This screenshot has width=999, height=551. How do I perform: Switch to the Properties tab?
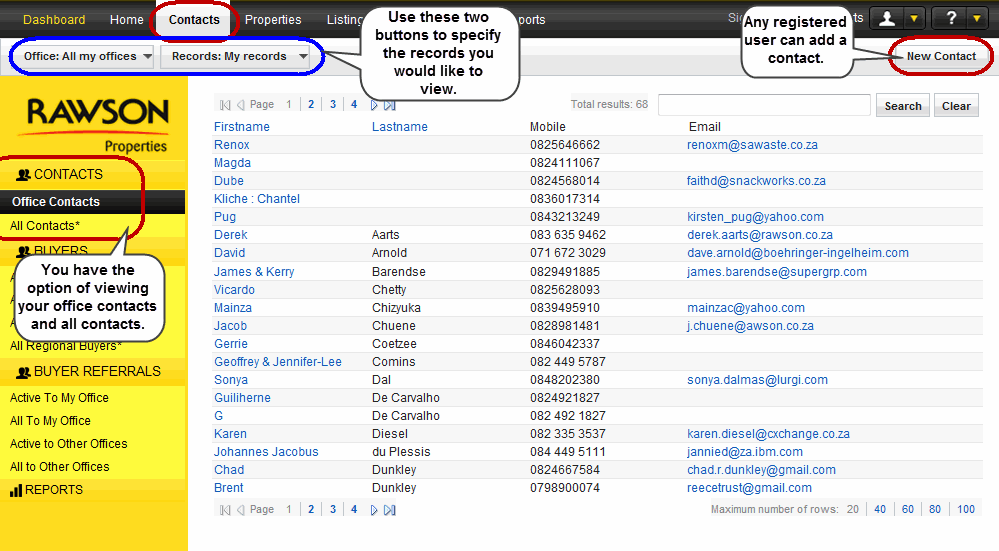(273, 20)
